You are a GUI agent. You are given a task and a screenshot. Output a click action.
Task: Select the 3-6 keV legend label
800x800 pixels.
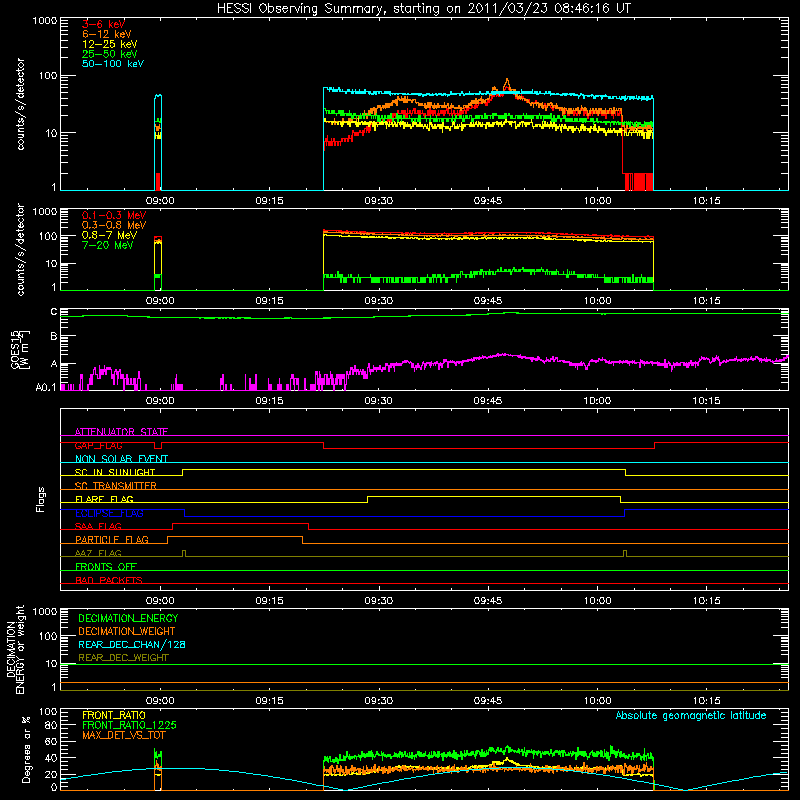coord(104,24)
